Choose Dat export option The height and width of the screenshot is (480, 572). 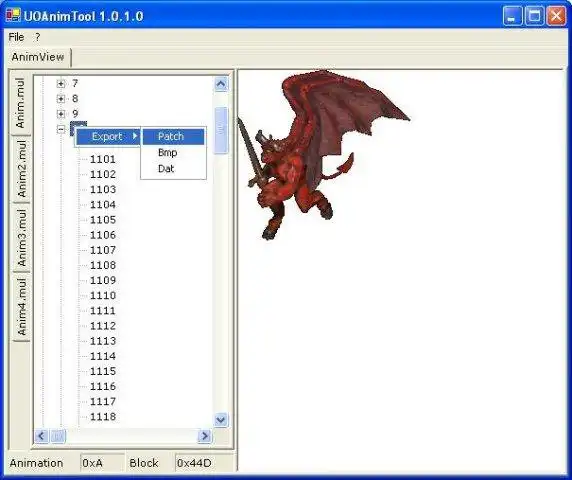pos(173,169)
